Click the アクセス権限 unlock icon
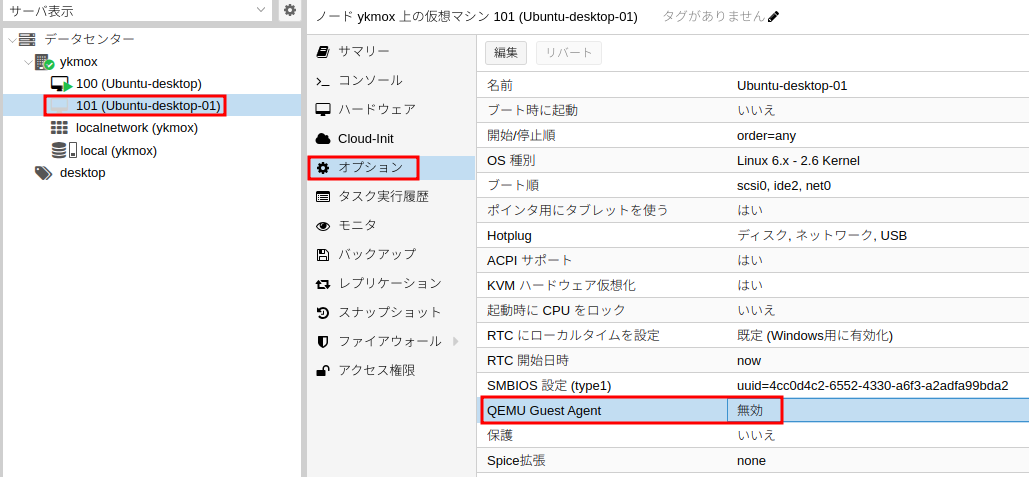1029x477 pixels. pos(322,370)
